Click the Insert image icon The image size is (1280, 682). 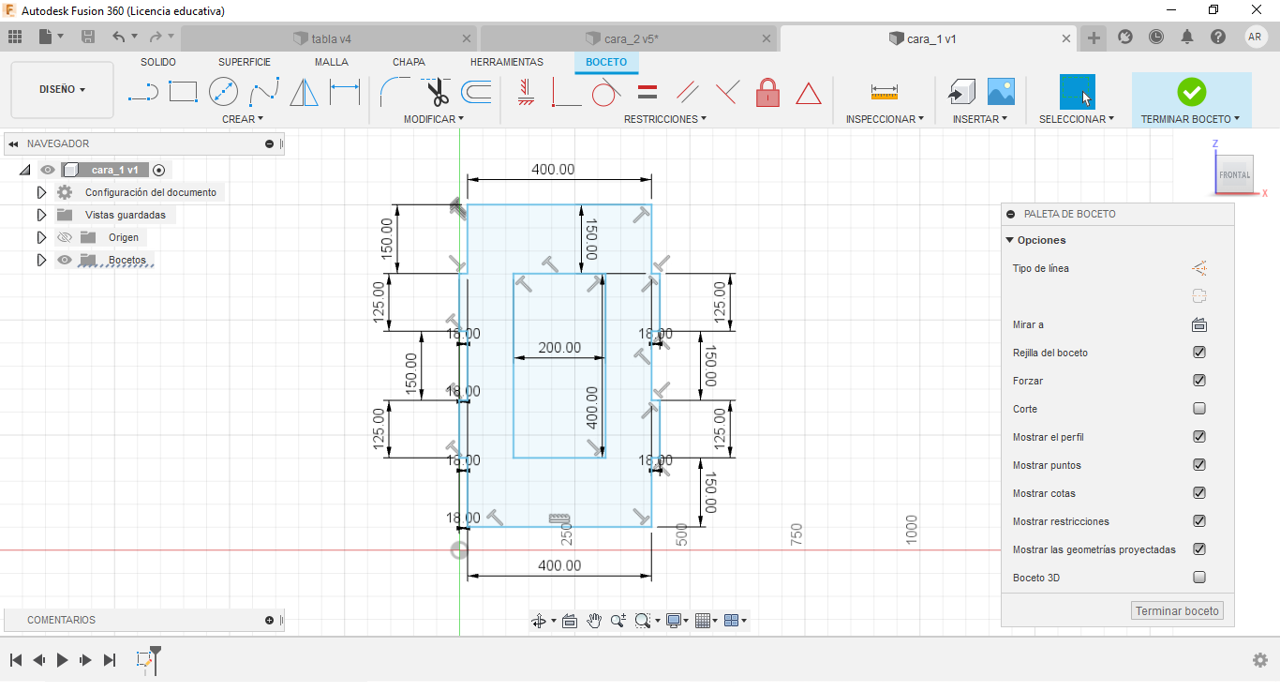point(1001,92)
